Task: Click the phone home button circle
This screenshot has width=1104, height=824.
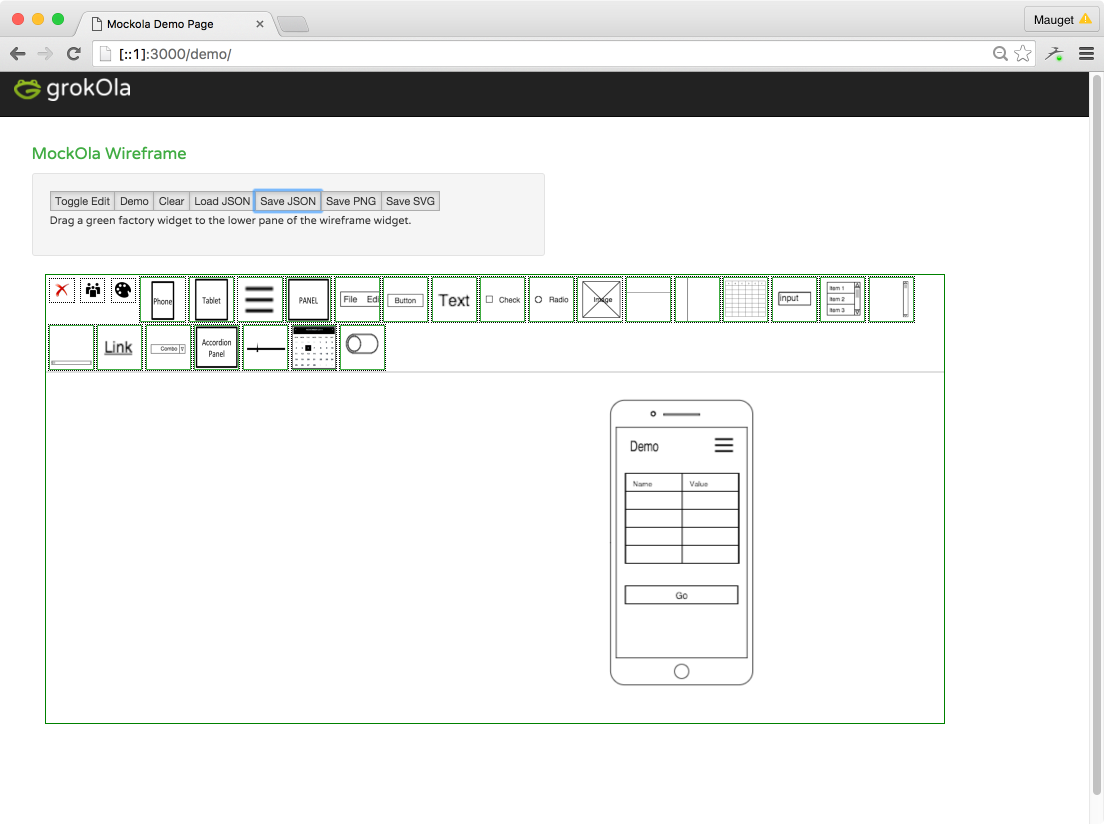Action: [x=682, y=671]
